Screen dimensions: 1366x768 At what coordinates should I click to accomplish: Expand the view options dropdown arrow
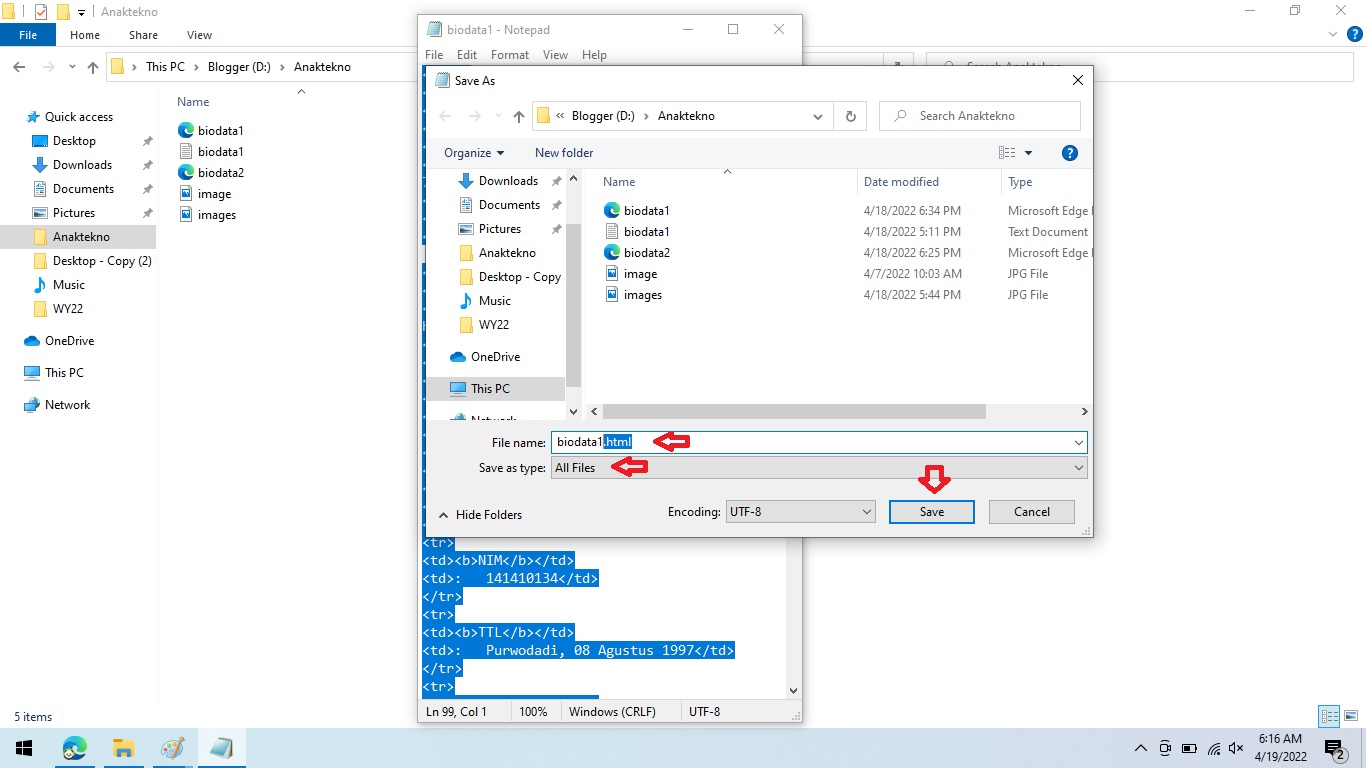pyautogui.click(x=1028, y=153)
